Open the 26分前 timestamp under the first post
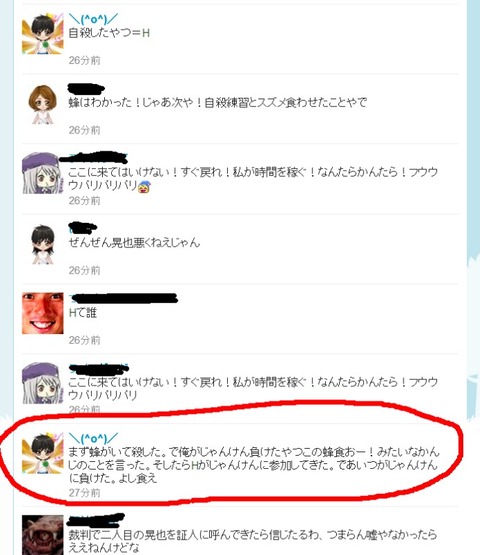 85,60
